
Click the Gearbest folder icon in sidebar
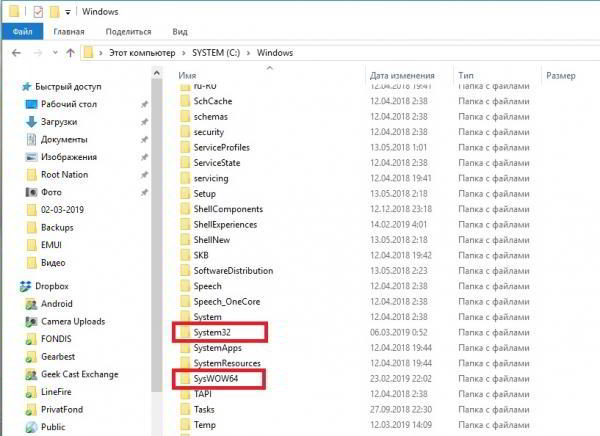31,357
